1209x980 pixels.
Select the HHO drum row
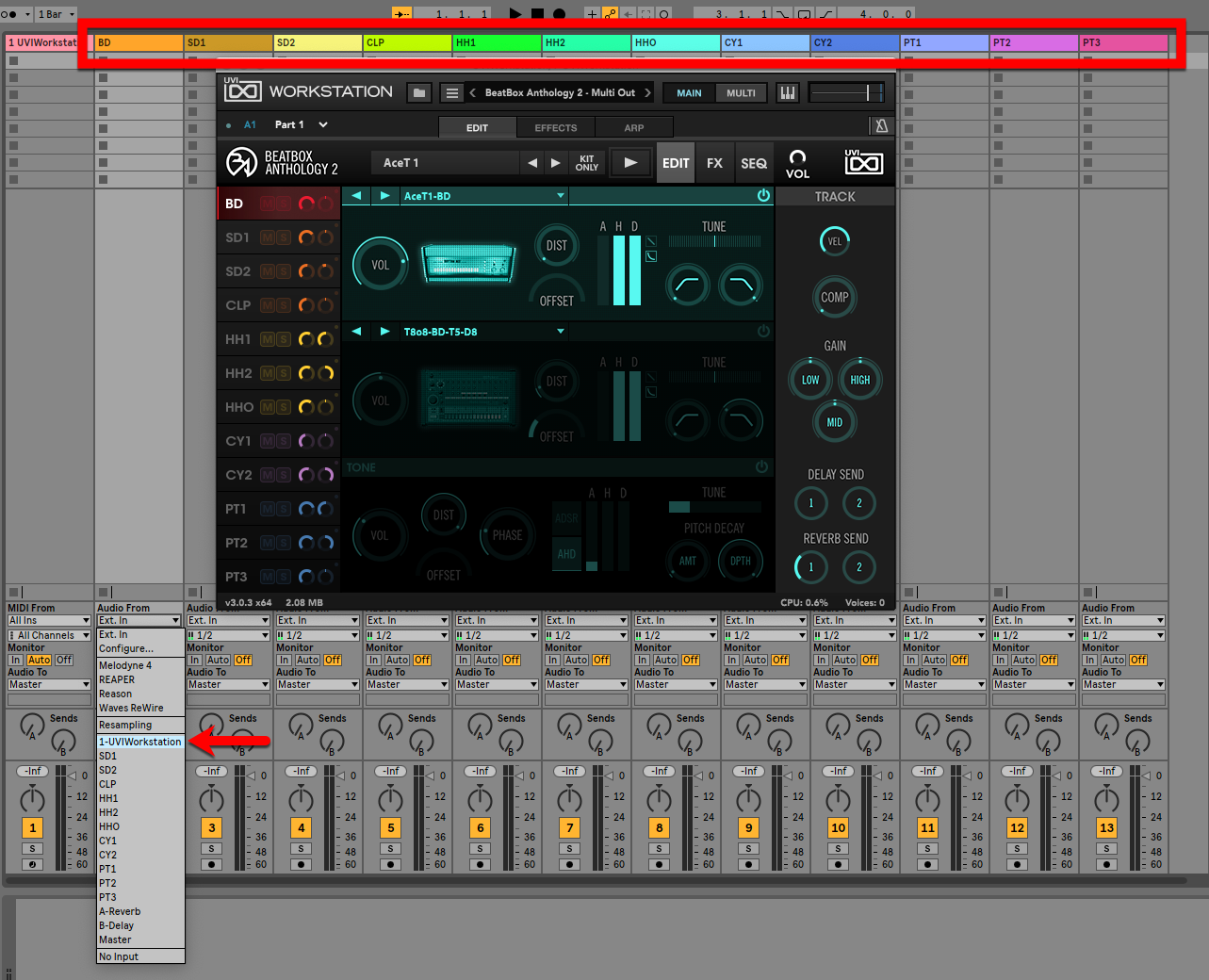[x=238, y=407]
